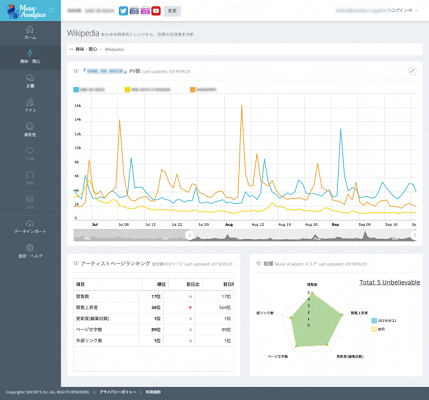The height and width of the screenshot is (400, 429).
Task: Sort by 前日比 column header
Action: 186,284
